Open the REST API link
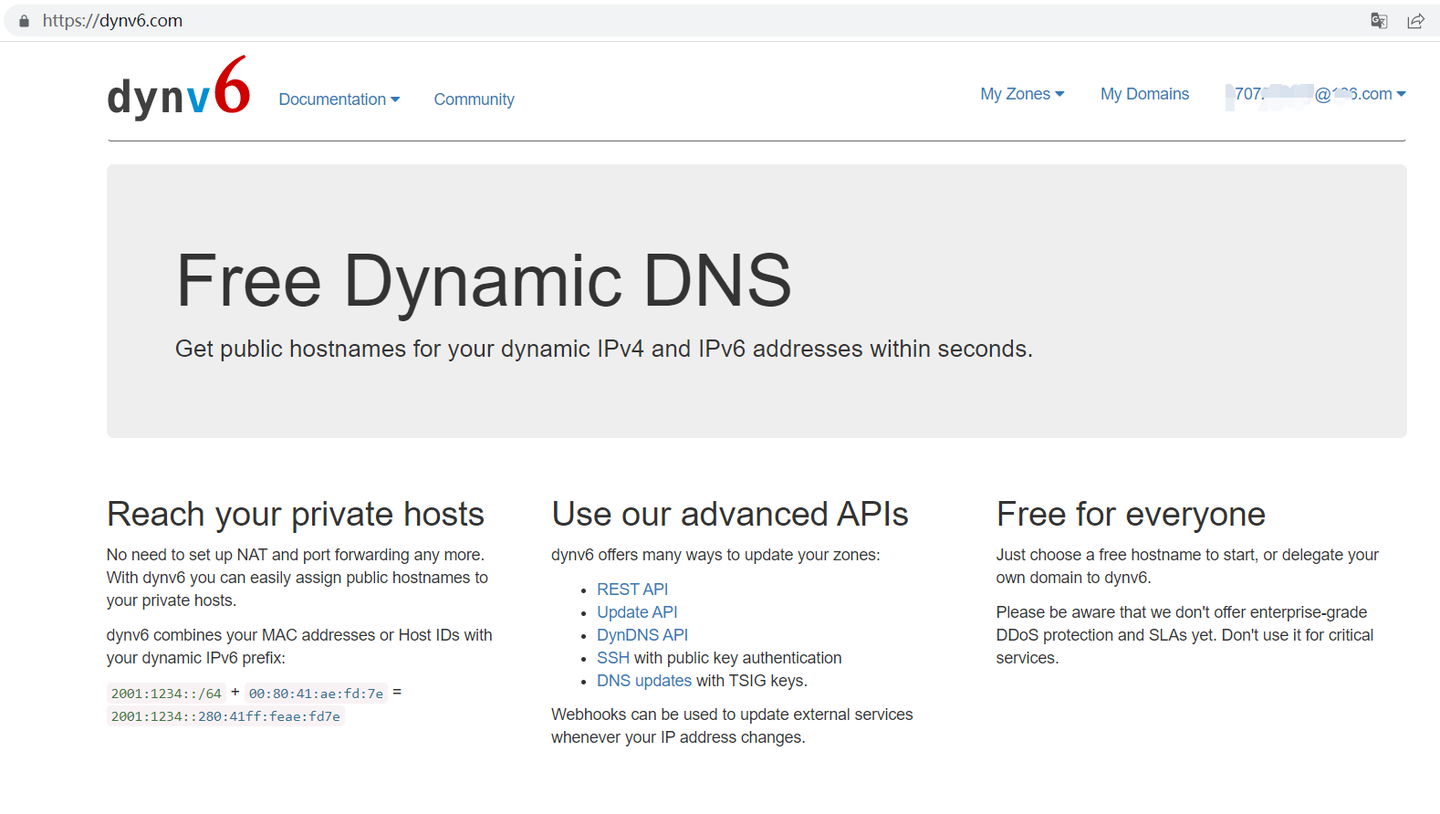 coord(632,589)
